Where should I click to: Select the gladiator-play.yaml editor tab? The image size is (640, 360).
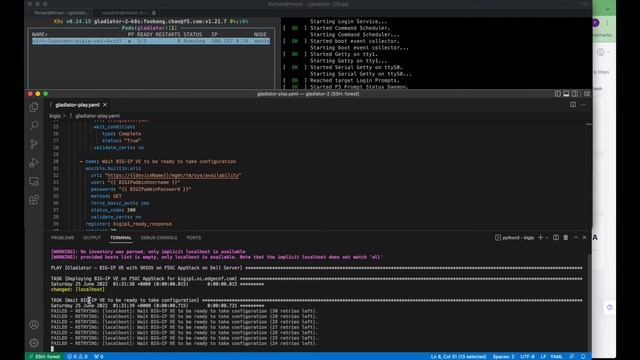[78, 105]
